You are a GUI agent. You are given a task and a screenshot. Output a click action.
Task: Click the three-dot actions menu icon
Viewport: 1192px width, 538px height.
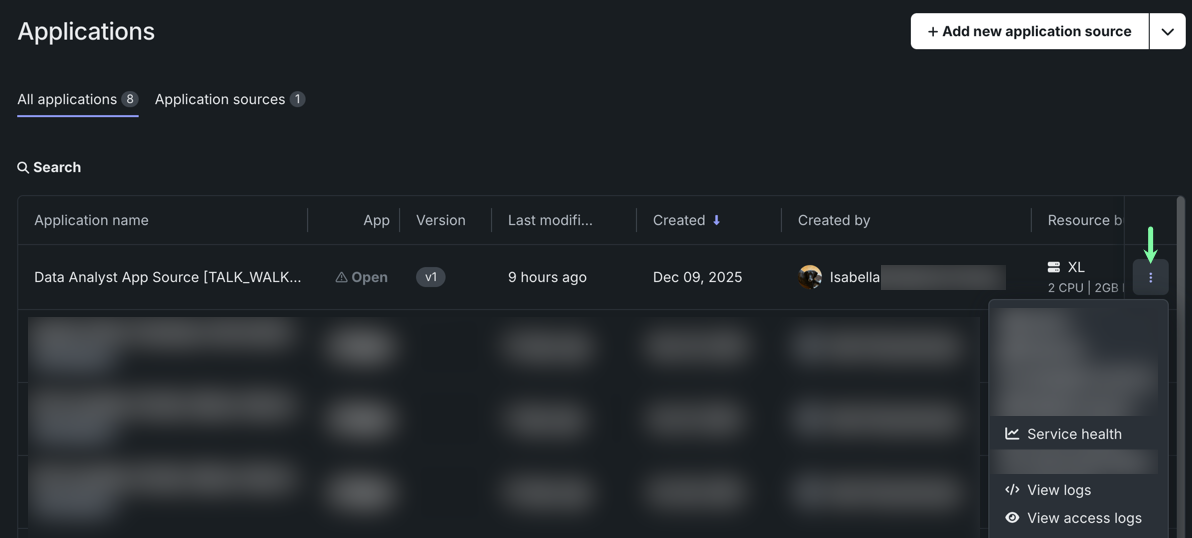click(x=1150, y=277)
